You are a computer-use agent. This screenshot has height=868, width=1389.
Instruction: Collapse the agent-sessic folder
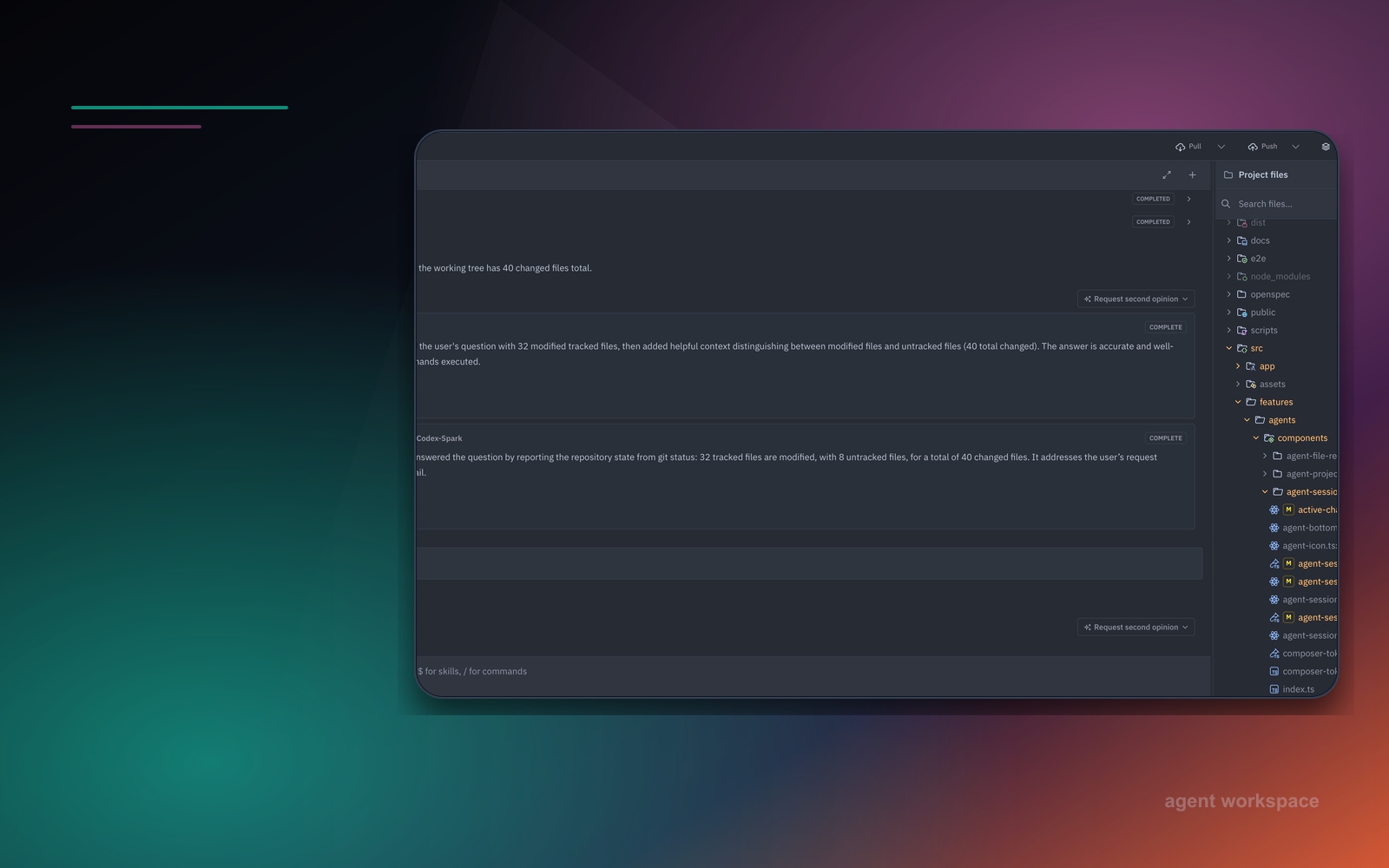pos(1265,492)
